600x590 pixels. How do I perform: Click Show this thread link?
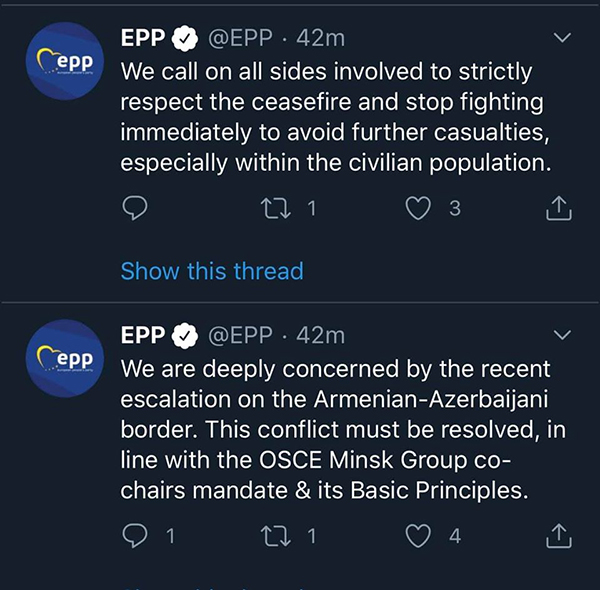212,271
